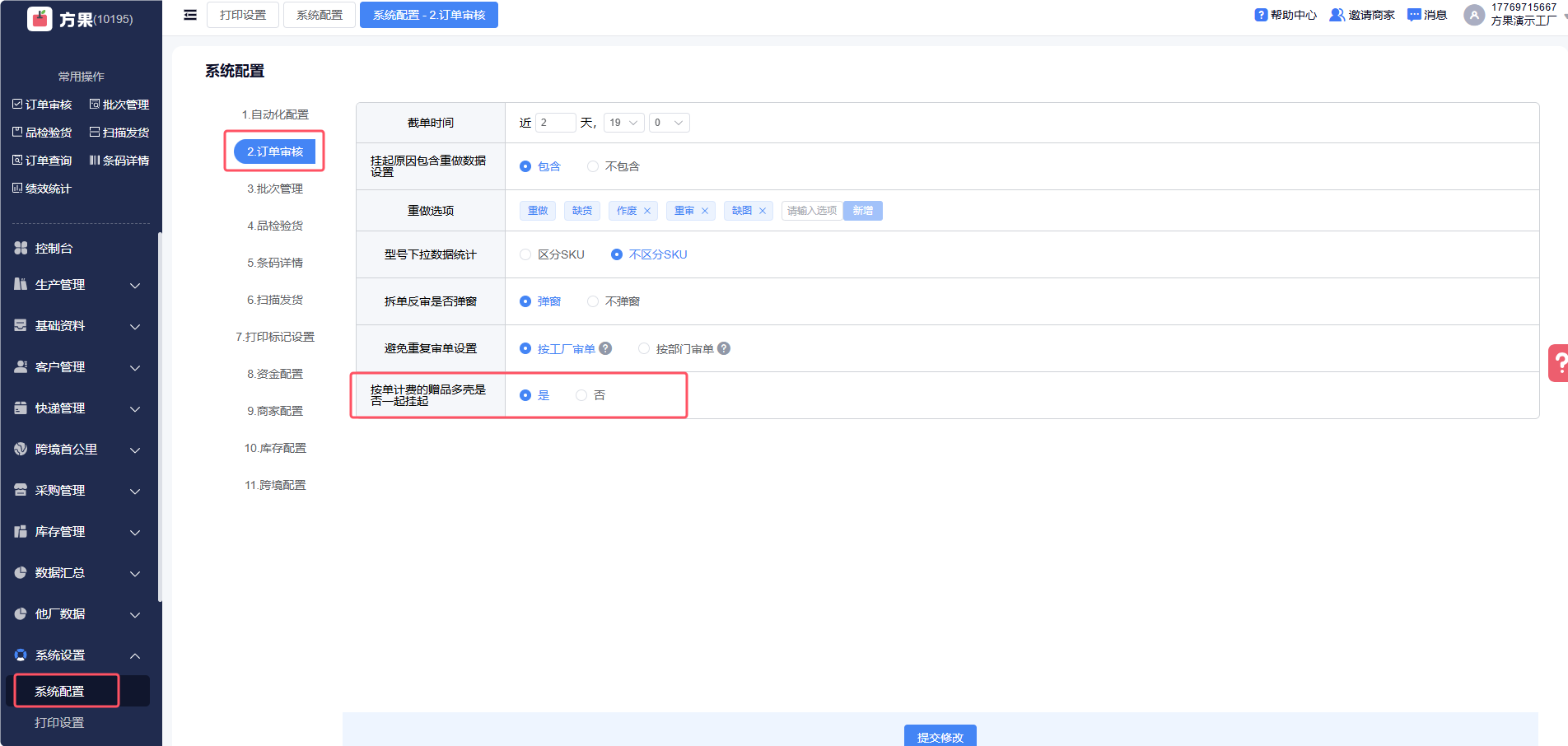
Task: Open the 3.批次管理 configuration section
Action: tap(275, 189)
